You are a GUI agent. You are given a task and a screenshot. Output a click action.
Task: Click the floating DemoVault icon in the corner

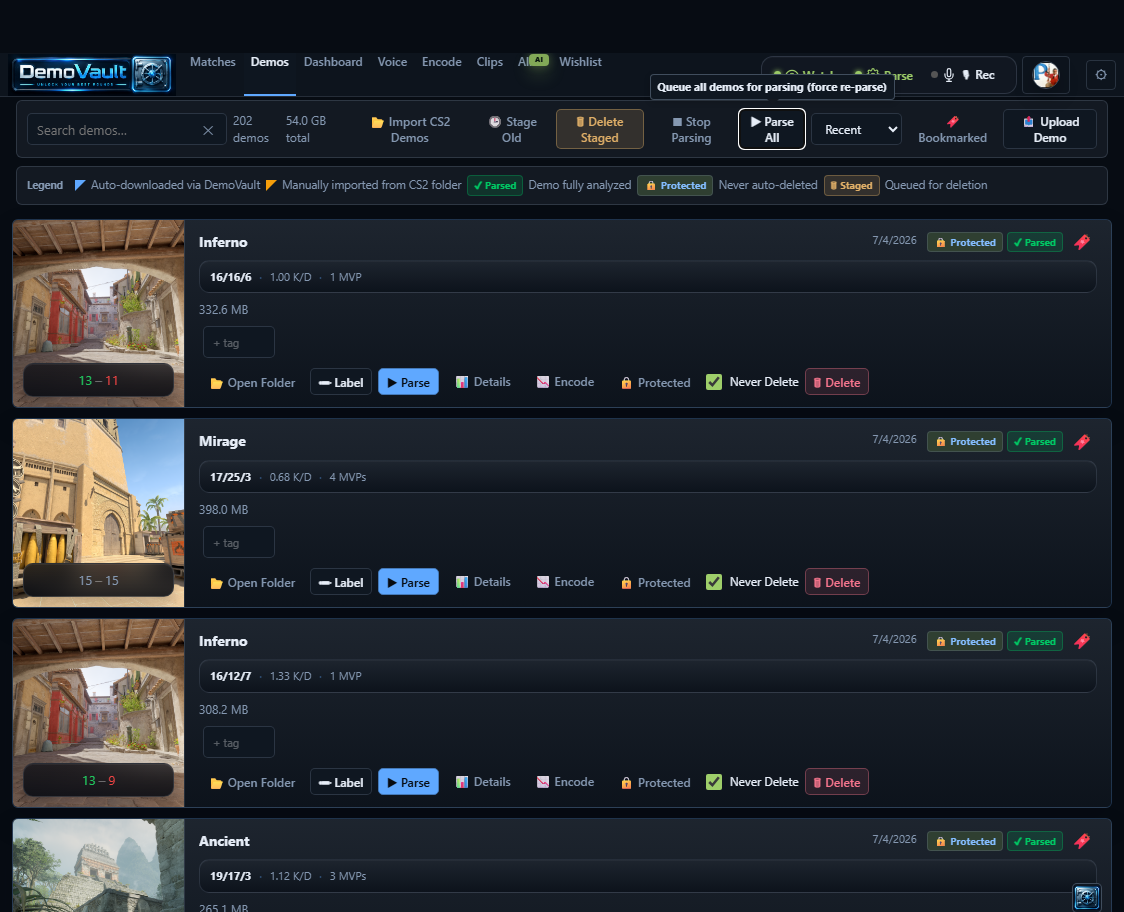pos(1087,896)
